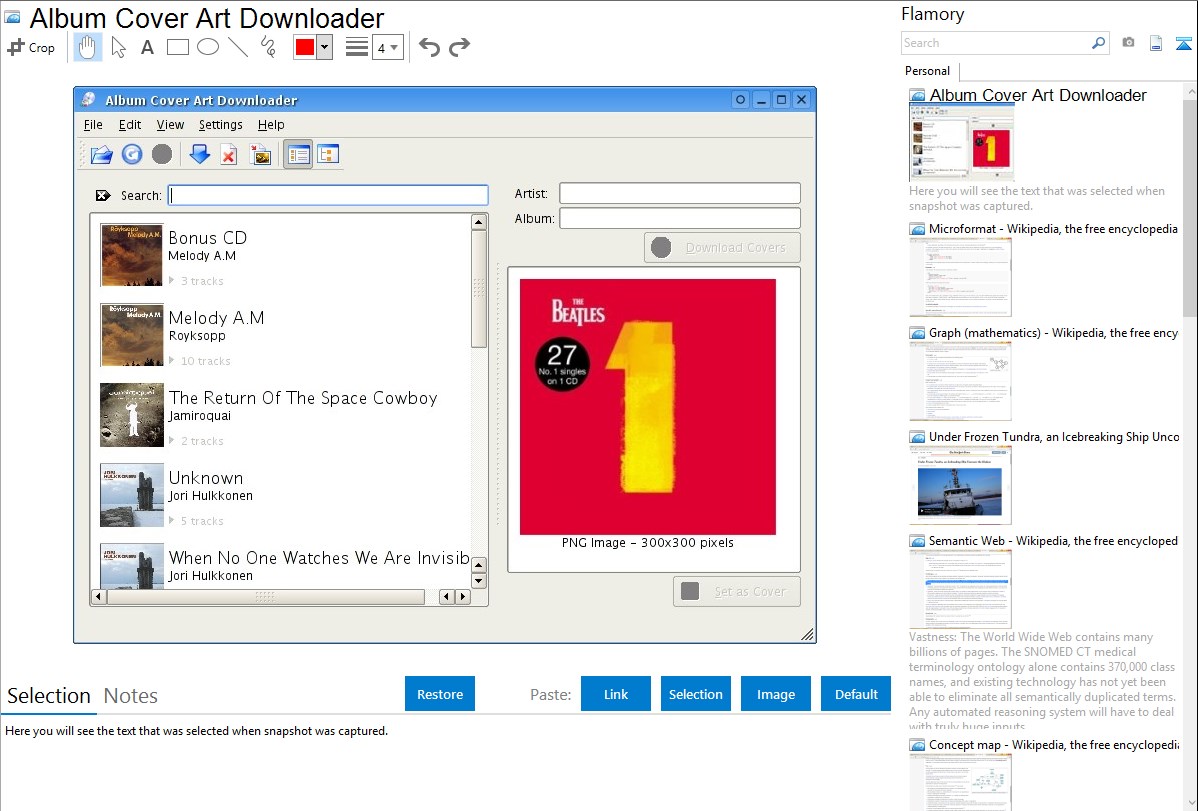Pick the ellipse shape tool
Image resolution: width=1198 pixels, height=811 pixels.
[x=208, y=47]
